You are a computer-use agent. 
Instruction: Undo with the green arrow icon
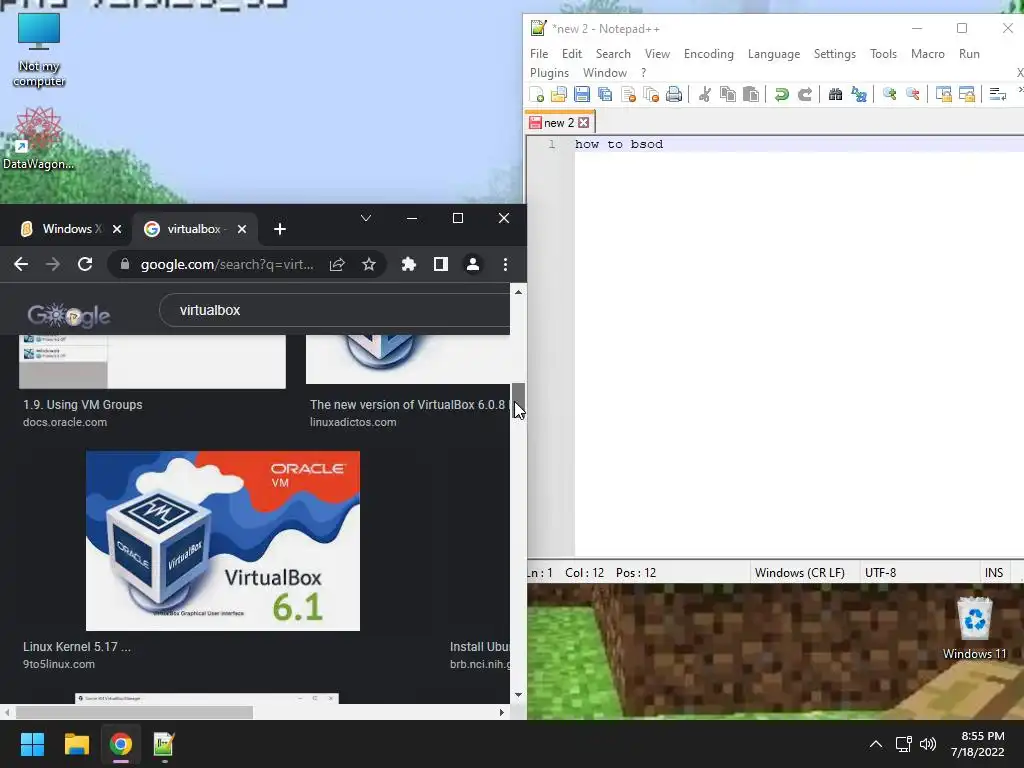(x=781, y=95)
